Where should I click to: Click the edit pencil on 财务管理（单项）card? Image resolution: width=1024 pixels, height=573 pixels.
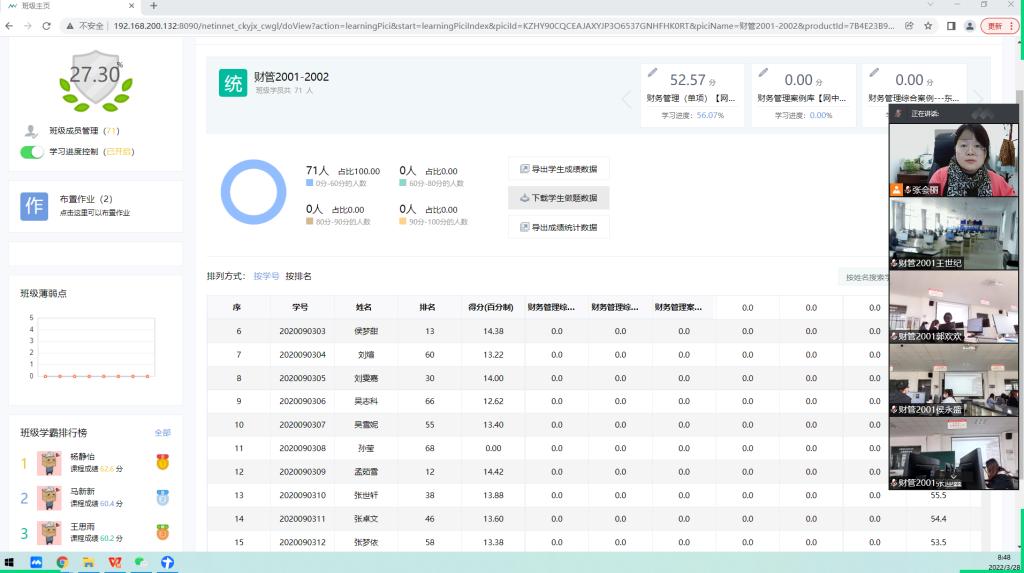point(653,72)
